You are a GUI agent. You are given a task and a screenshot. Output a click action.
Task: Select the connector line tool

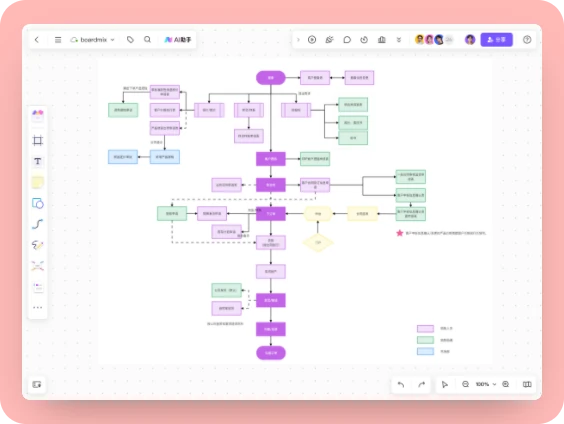tap(37, 224)
